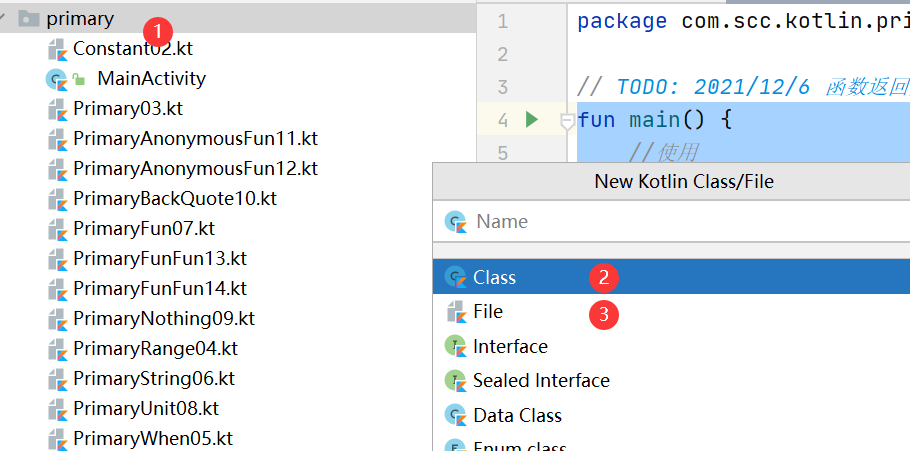The height and width of the screenshot is (451, 910).
Task: Click the green lock icon beside MainActivity
Action: pyautogui.click(x=78, y=79)
